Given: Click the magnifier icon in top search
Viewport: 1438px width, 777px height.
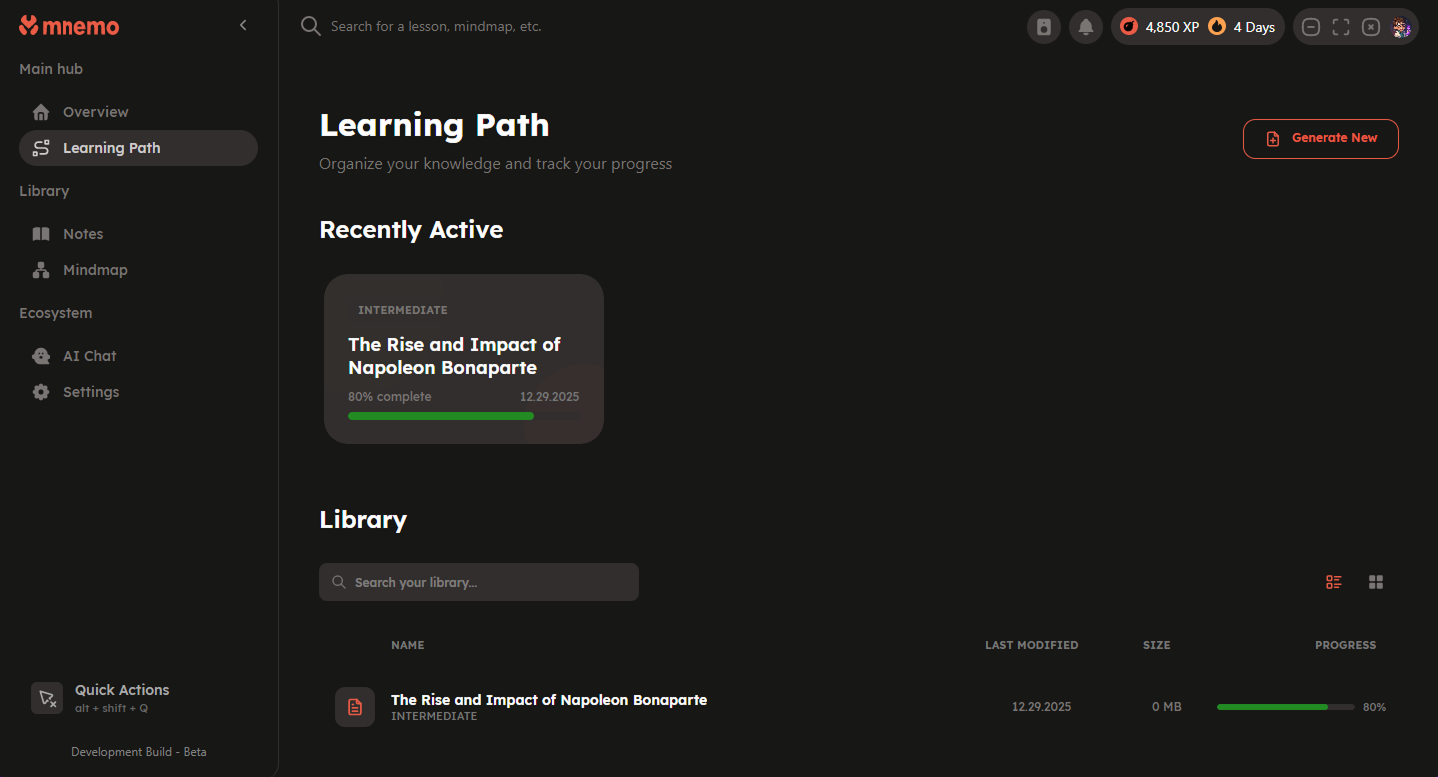Looking at the screenshot, I should click(311, 26).
